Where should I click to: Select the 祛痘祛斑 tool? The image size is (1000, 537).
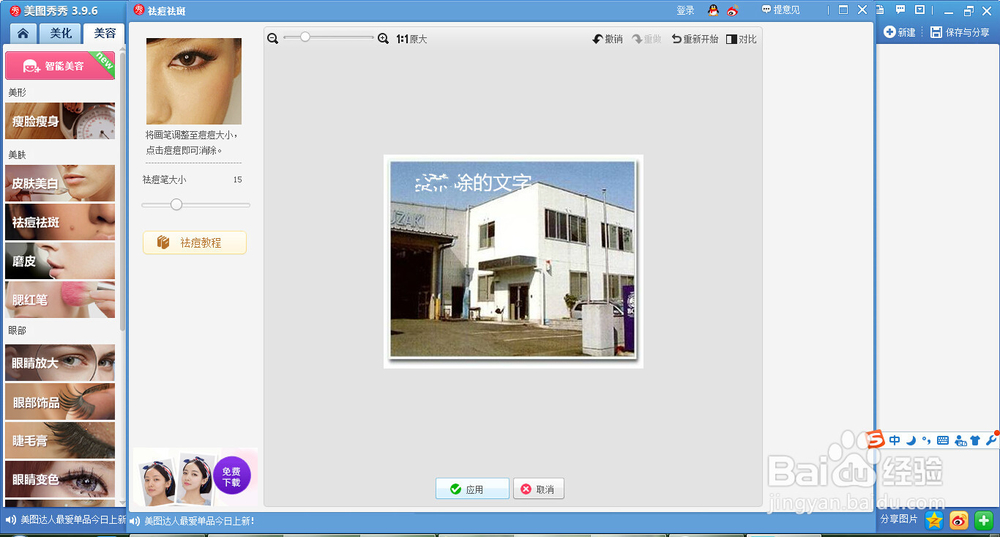[60, 222]
